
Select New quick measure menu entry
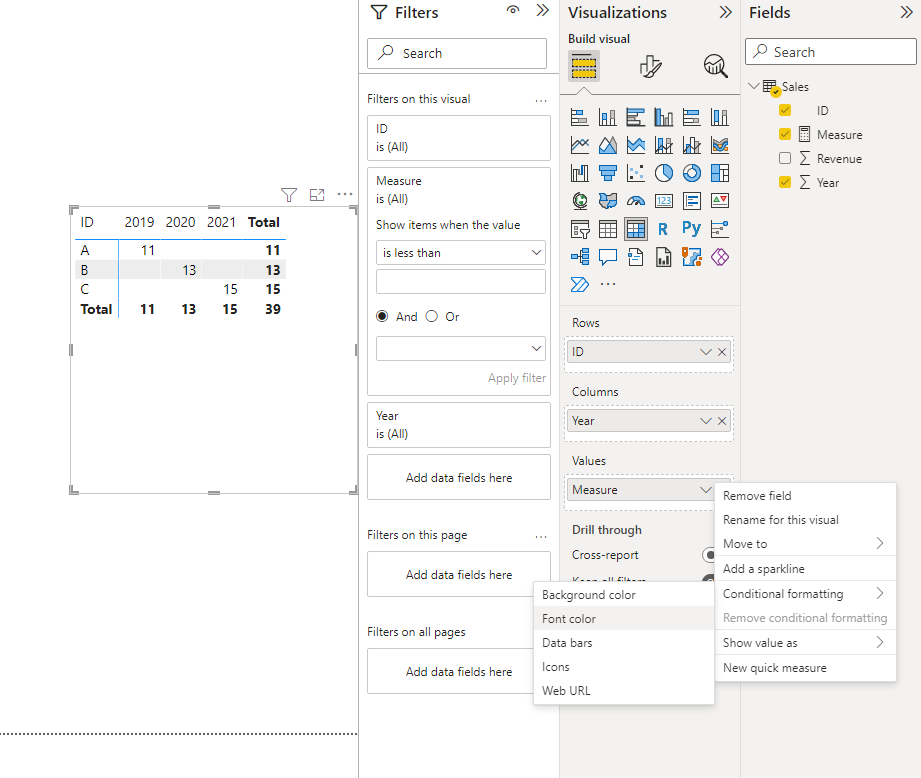click(x=774, y=668)
